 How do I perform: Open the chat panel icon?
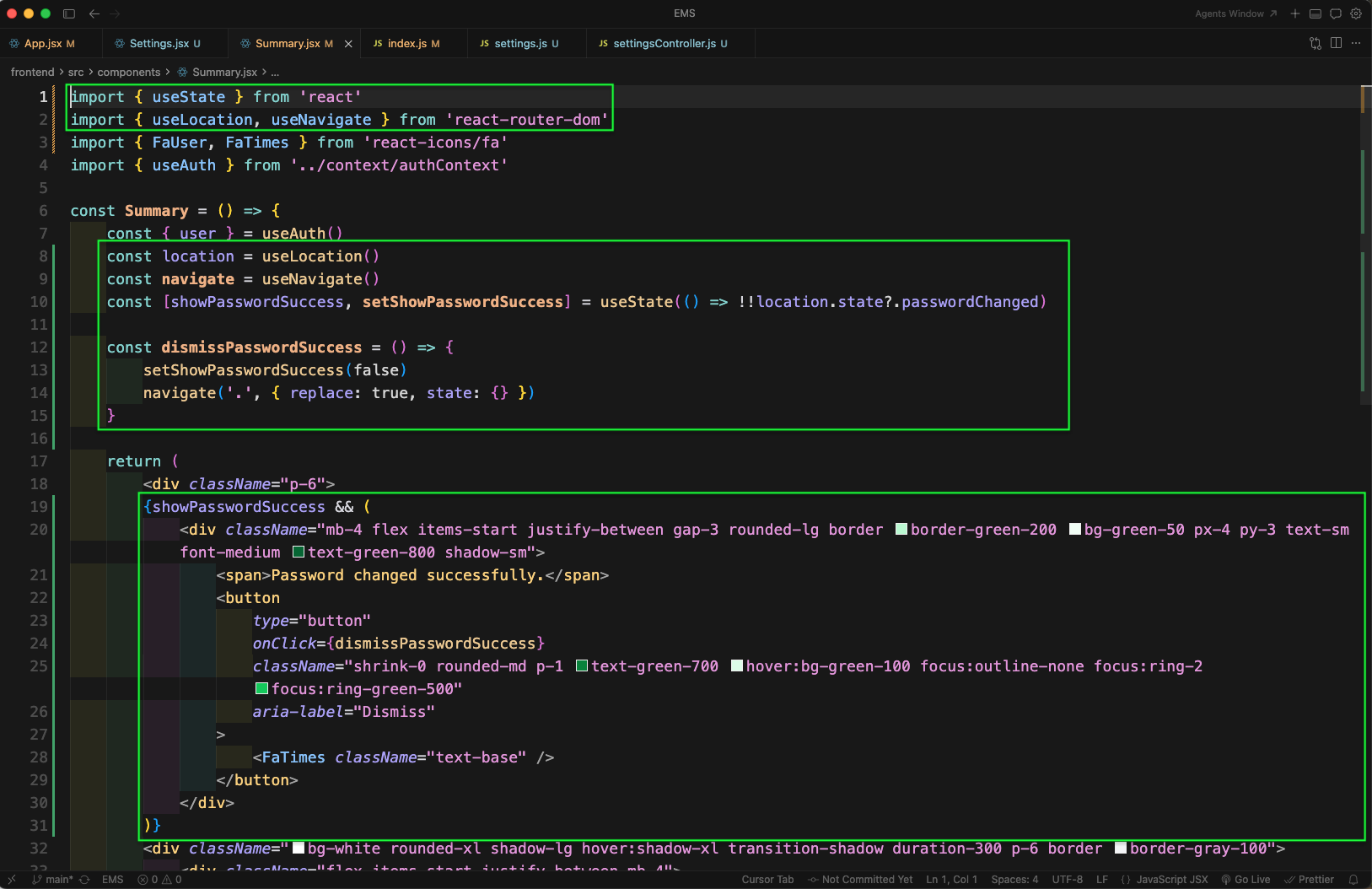point(1336,13)
